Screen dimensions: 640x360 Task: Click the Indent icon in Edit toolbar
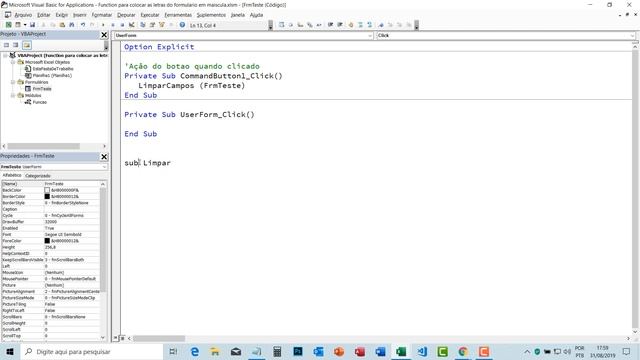click(330, 25)
